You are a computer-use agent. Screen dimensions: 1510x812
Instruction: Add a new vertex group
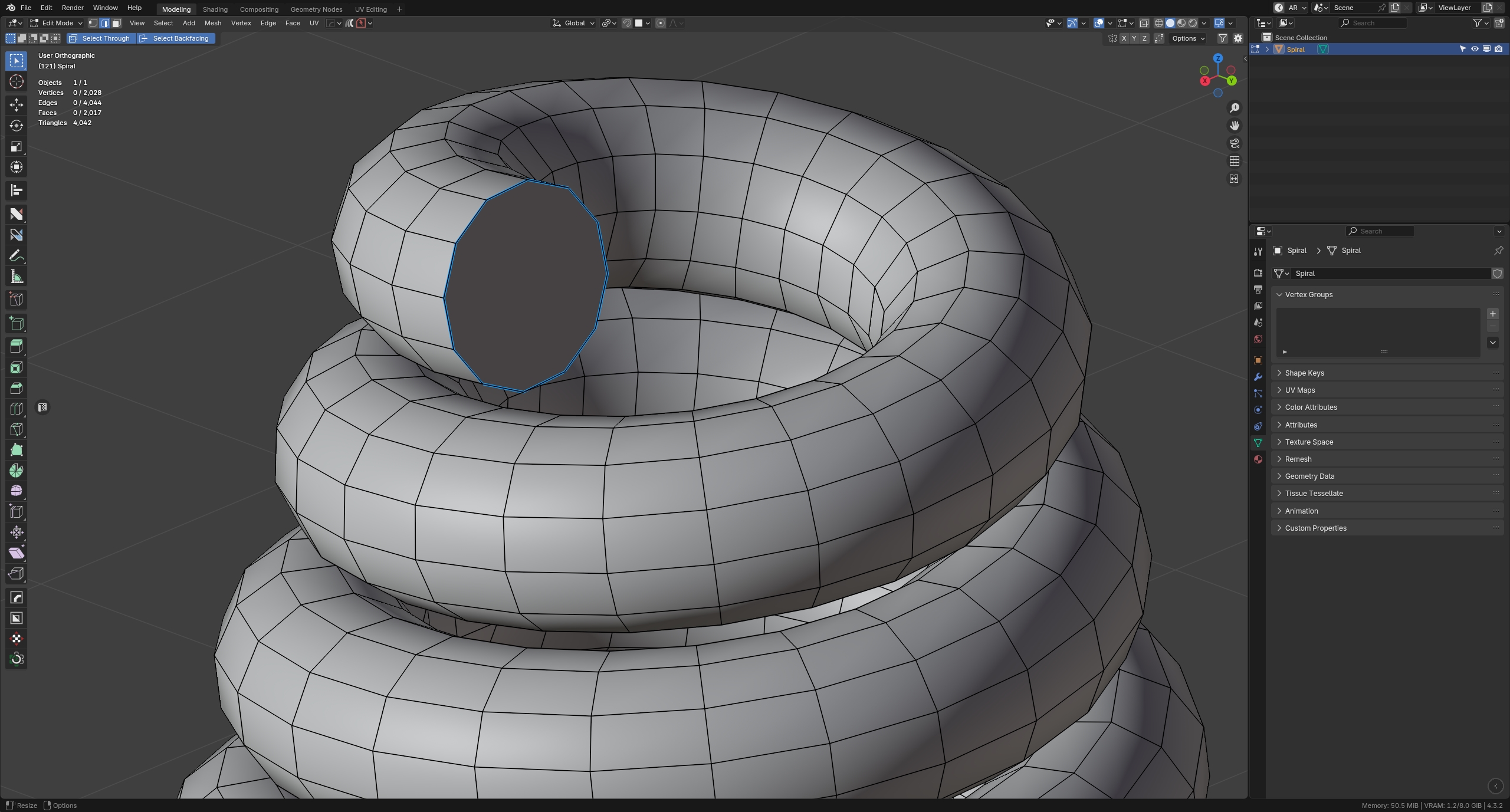point(1493,314)
